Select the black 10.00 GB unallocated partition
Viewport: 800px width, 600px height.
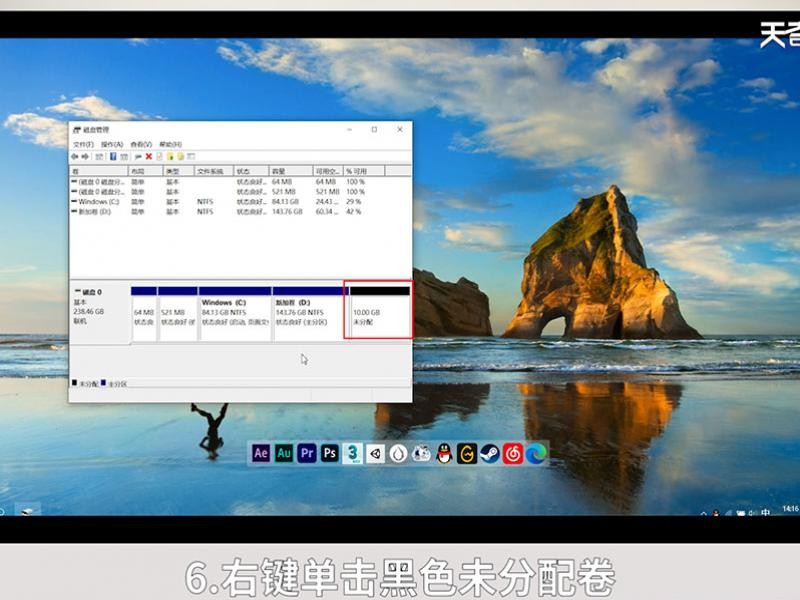click(380, 313)
